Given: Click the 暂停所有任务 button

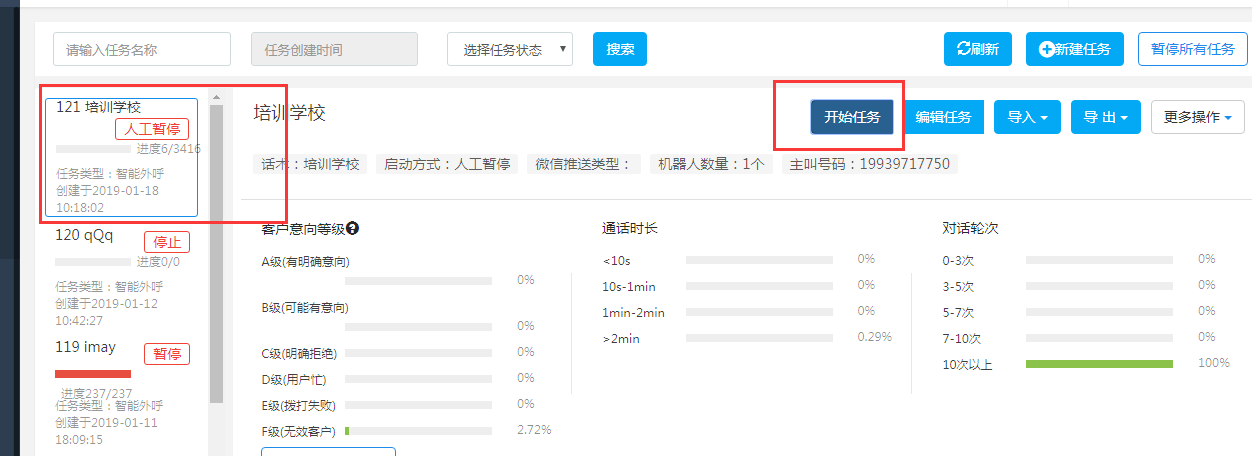Looking at the screenshot, I should [1192, 49].
